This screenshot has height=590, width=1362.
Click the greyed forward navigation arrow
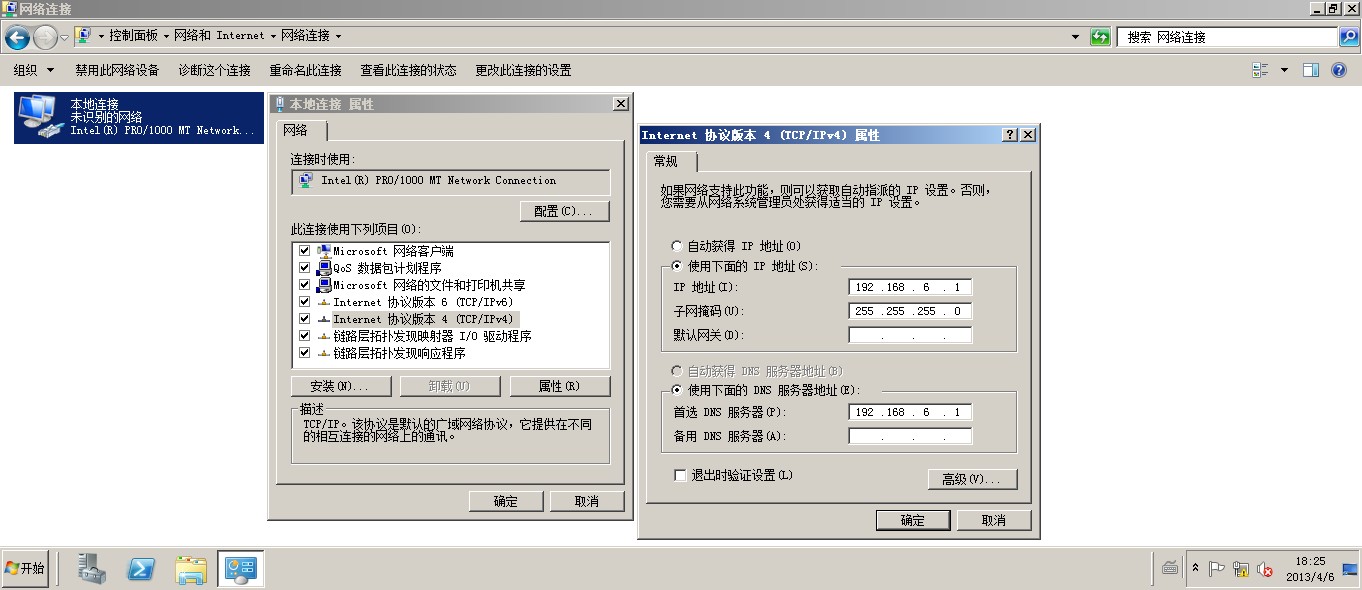click(x=45, y=38)
